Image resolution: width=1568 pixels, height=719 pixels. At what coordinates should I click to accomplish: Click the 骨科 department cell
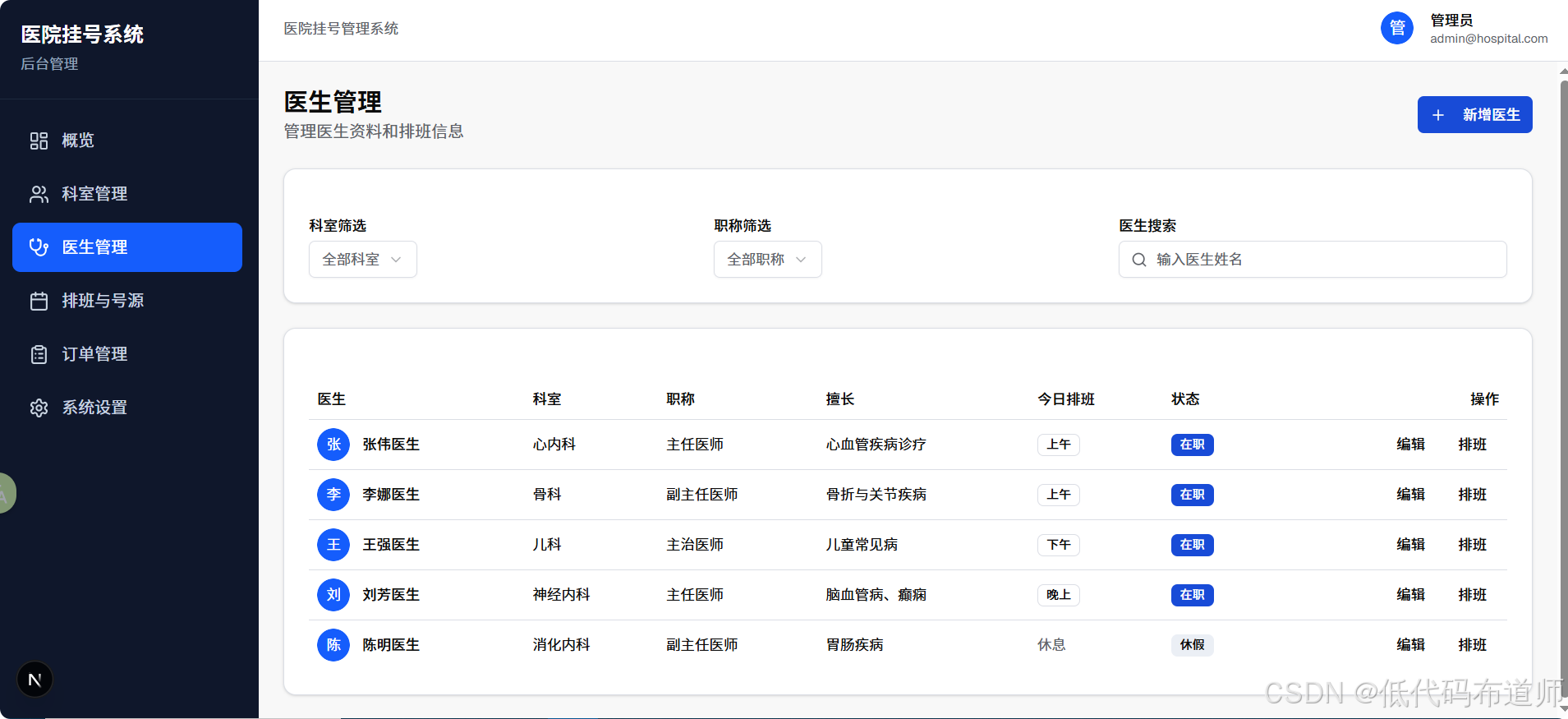click(x=547, y=495)
